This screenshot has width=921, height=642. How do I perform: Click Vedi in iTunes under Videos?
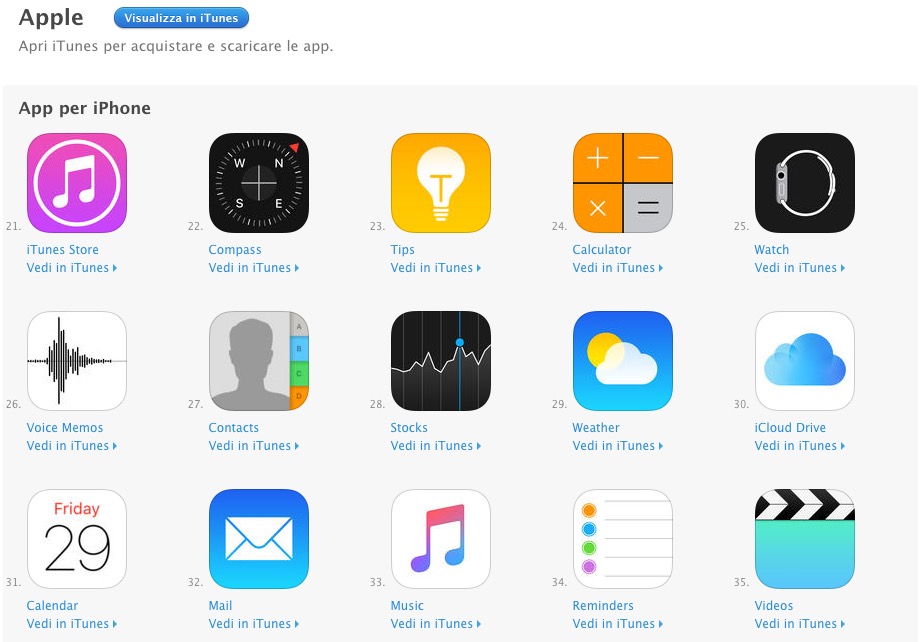(x=799, y=624)
